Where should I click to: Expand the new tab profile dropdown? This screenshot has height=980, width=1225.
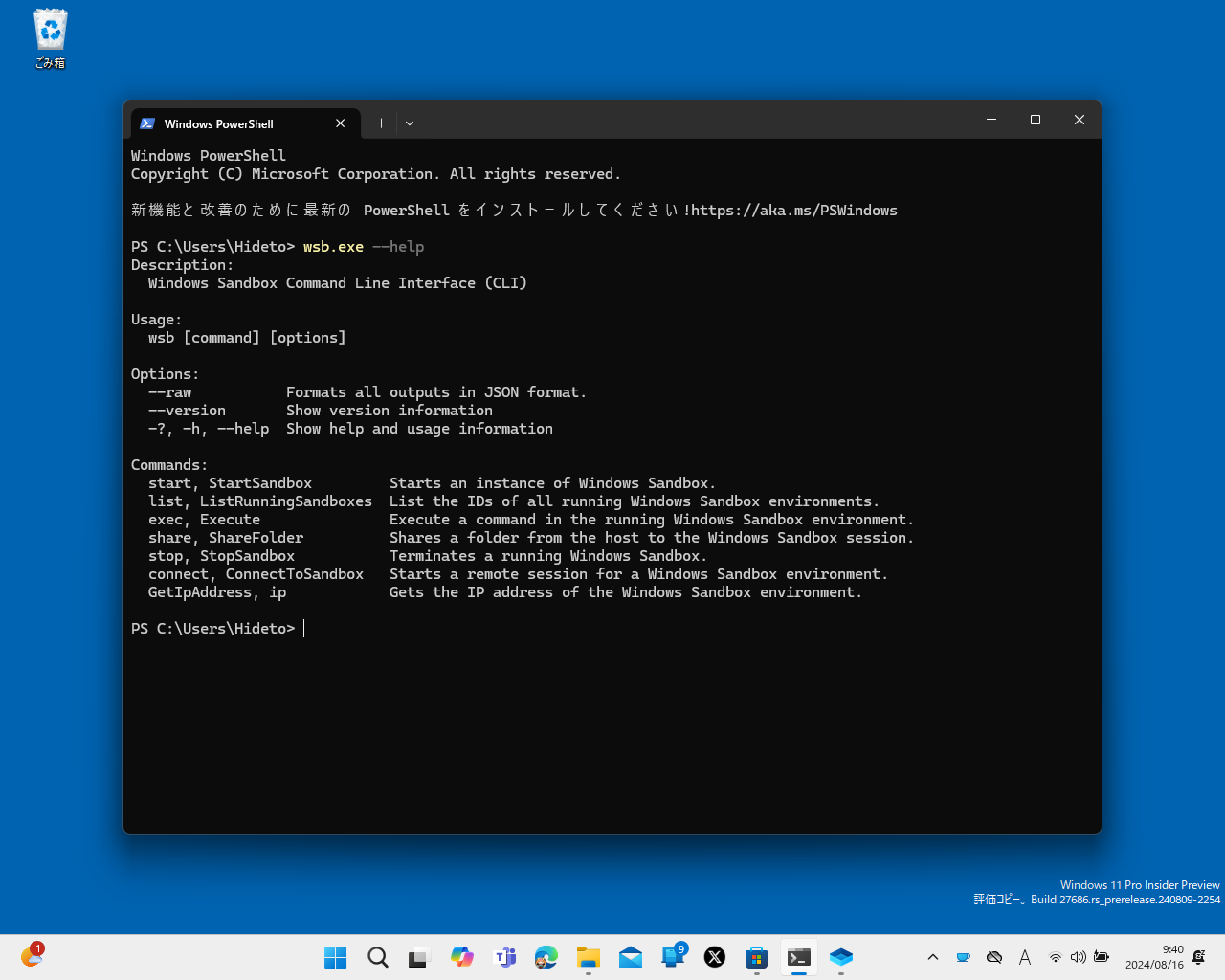click(x=410, y=123)
